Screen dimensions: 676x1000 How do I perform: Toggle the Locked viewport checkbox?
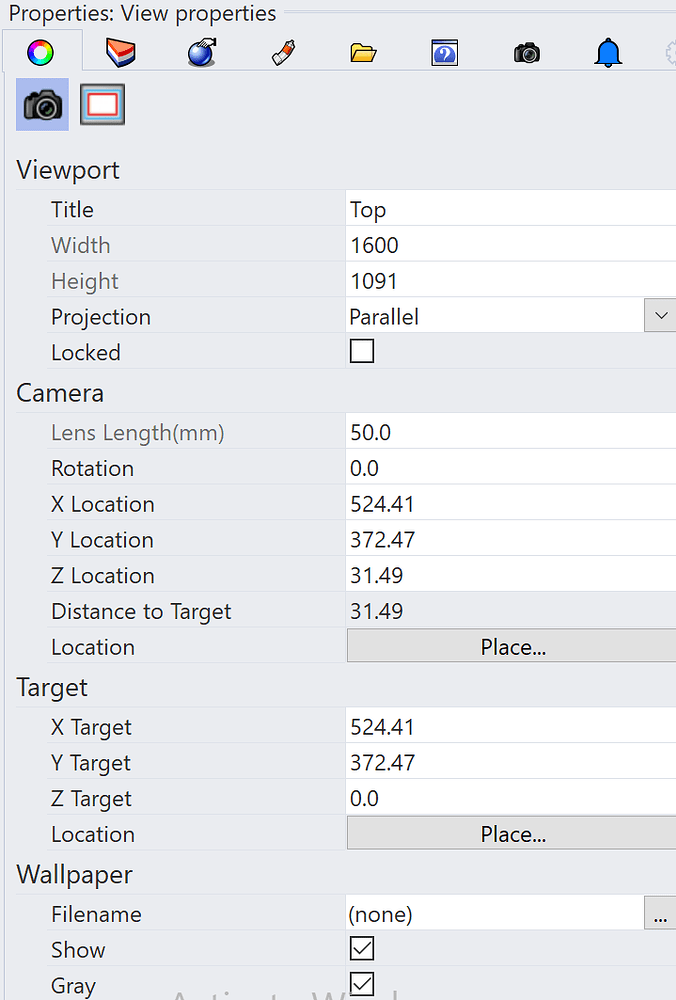click(x=362, y=352)
